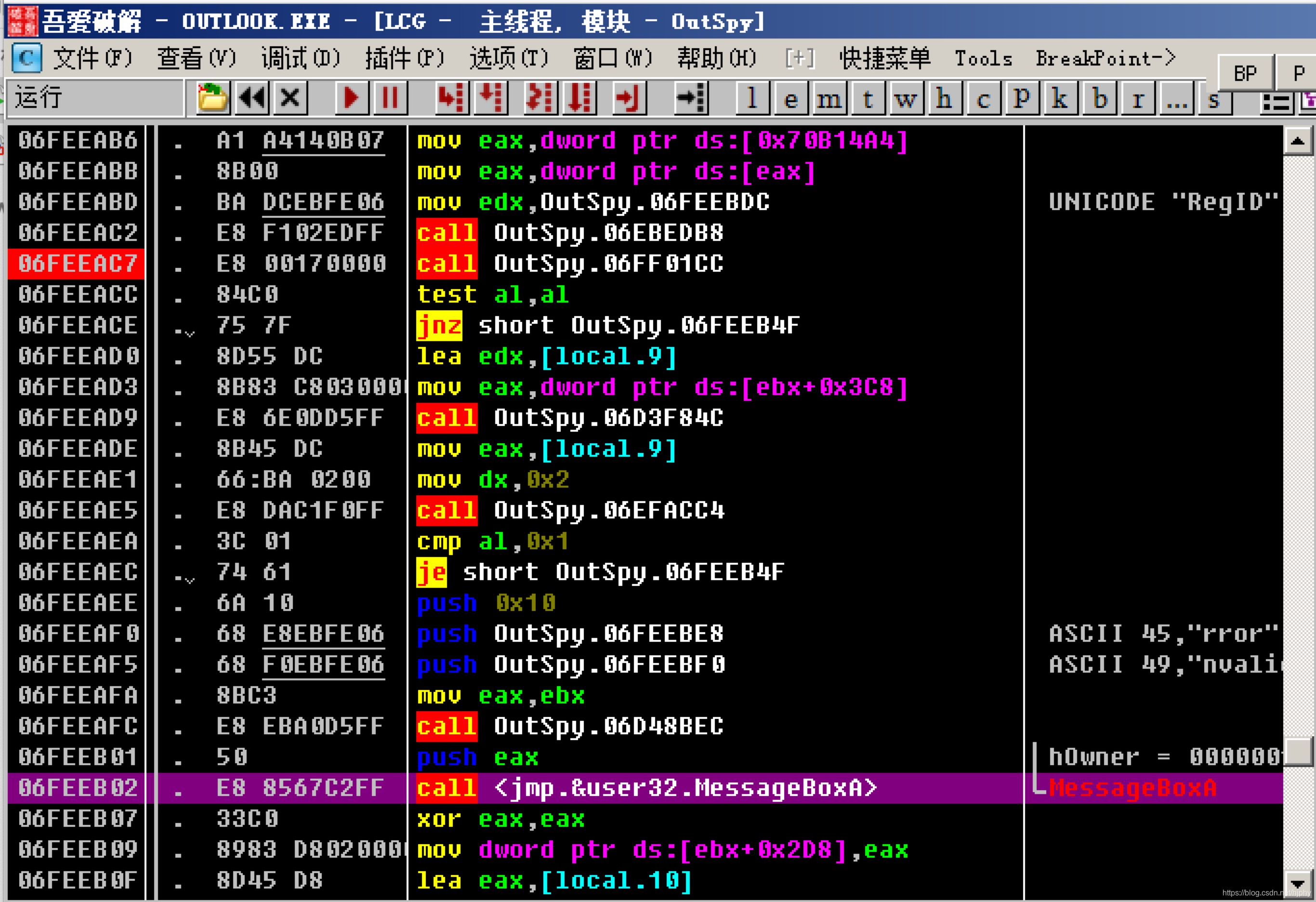The width and height of the screenshot is (1316, 902).
Task: Open the BreakPoint-> menu
Action: click(1105, 58)
